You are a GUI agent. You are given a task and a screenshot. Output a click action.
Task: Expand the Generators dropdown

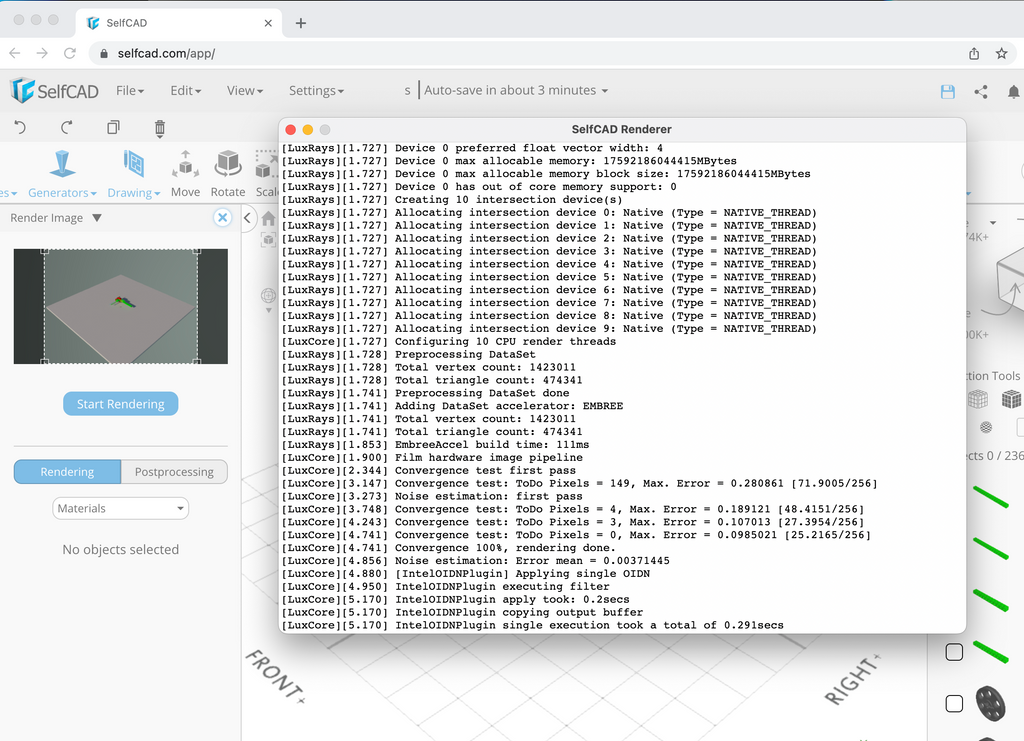[62, 192]
